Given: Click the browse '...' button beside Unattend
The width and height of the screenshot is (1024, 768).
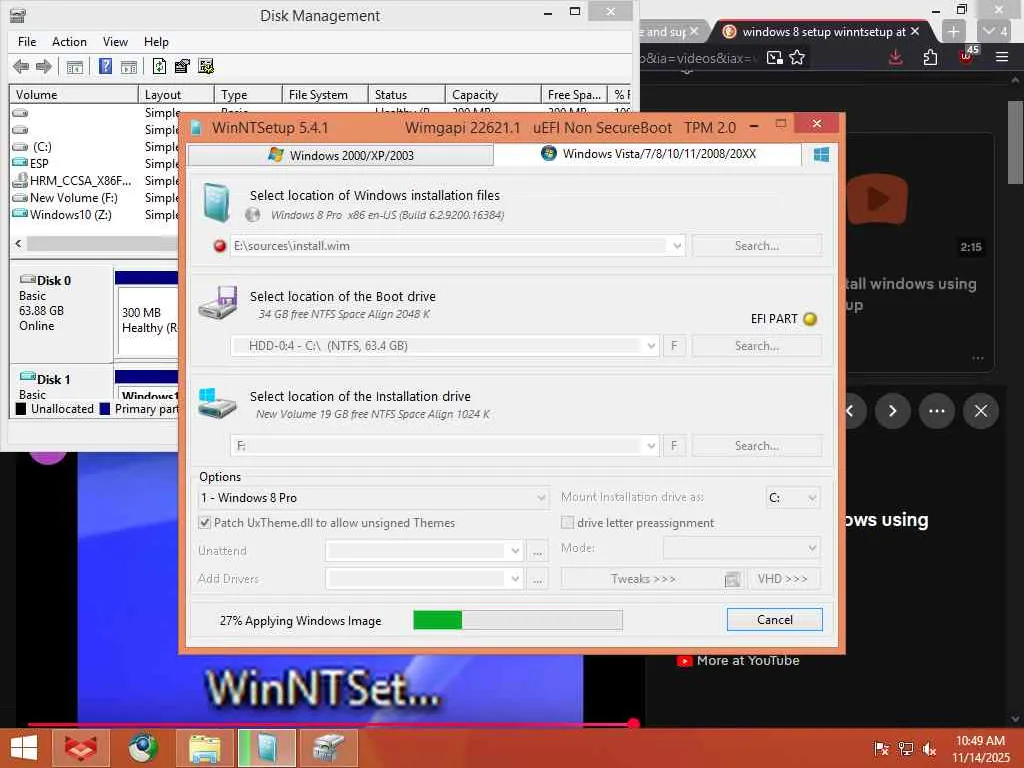Looking at the screenshot, I should 537,552.
